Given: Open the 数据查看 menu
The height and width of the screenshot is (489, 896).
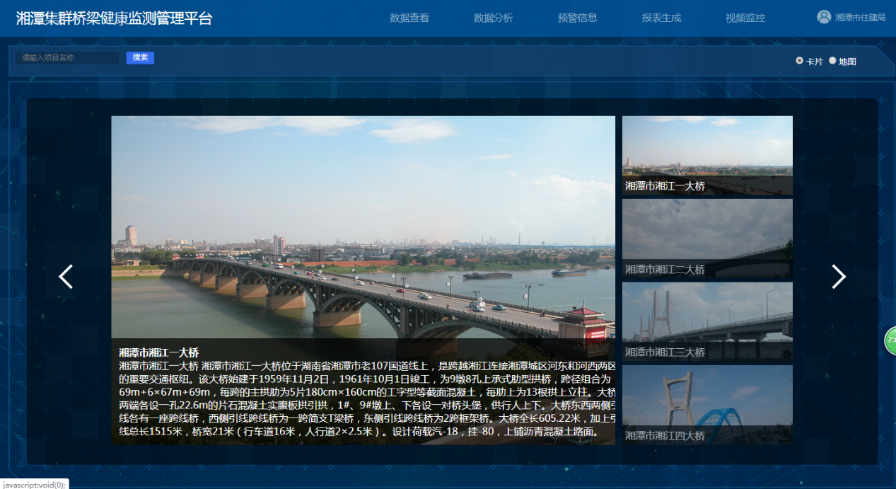Looking at the screenshot, I should 409,18.
